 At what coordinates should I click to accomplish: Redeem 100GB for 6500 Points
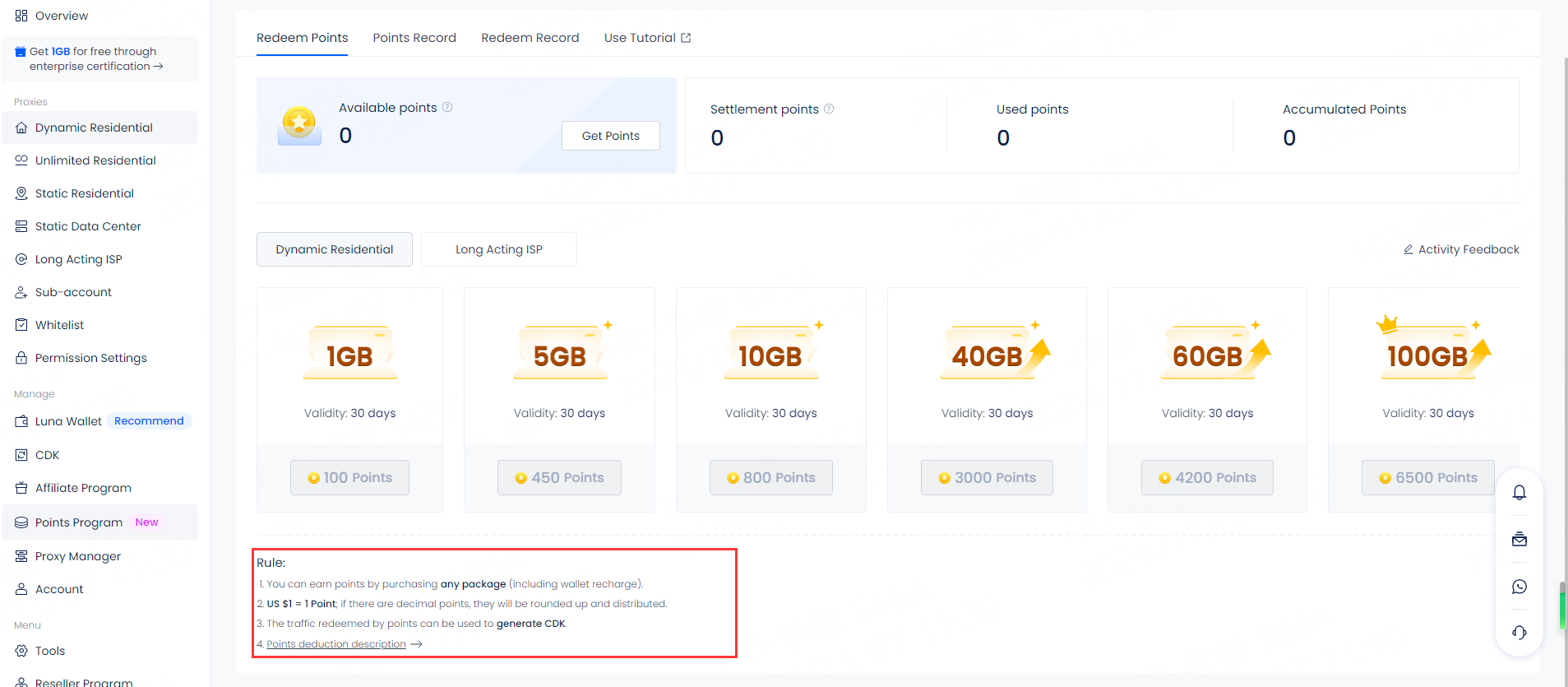tap(1428, 477)
